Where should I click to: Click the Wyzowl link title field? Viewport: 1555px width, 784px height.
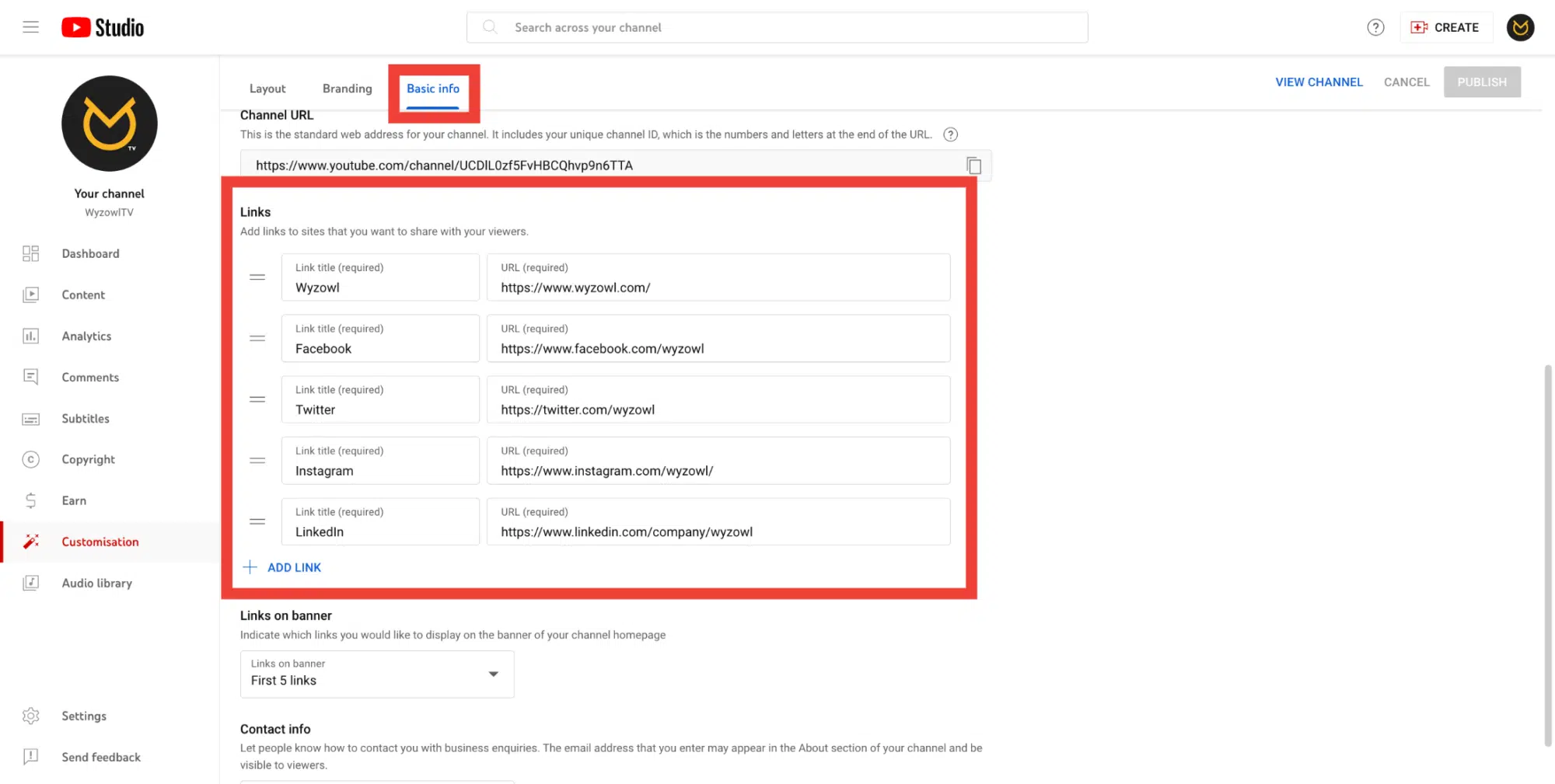coord(380,277)
